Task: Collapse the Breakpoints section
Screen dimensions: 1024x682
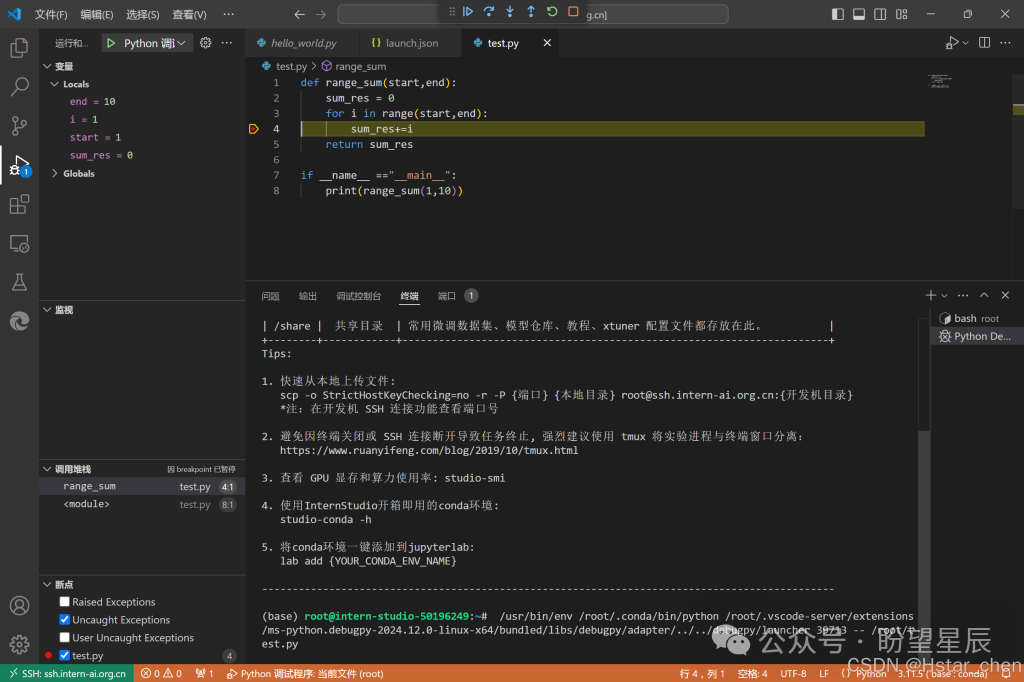Action: click(x=47, y=584)
